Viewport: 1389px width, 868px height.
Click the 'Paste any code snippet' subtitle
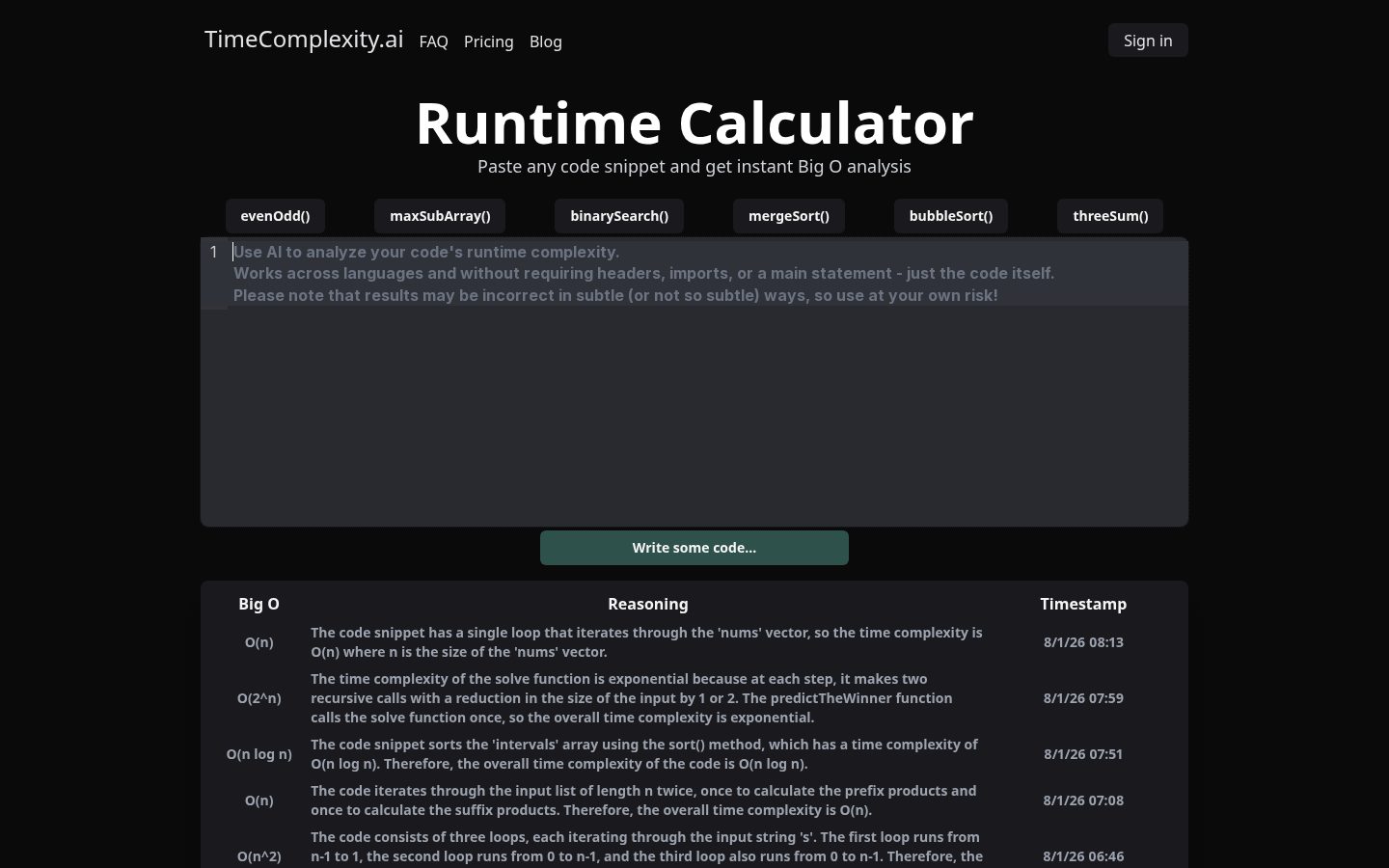coord(694,166)
